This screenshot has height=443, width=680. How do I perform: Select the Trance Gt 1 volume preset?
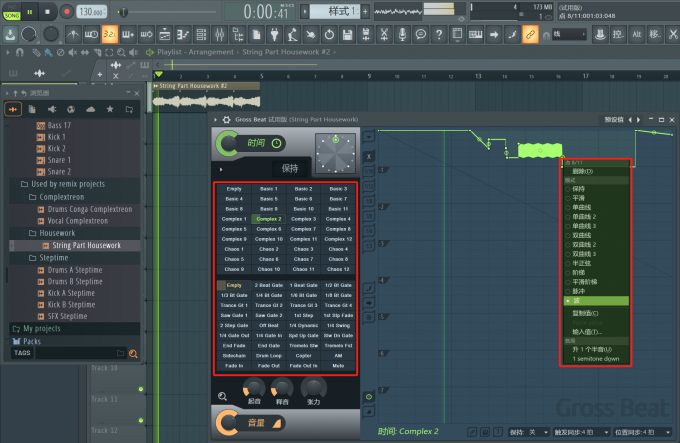pyautogui.click(x=234, y=305)
